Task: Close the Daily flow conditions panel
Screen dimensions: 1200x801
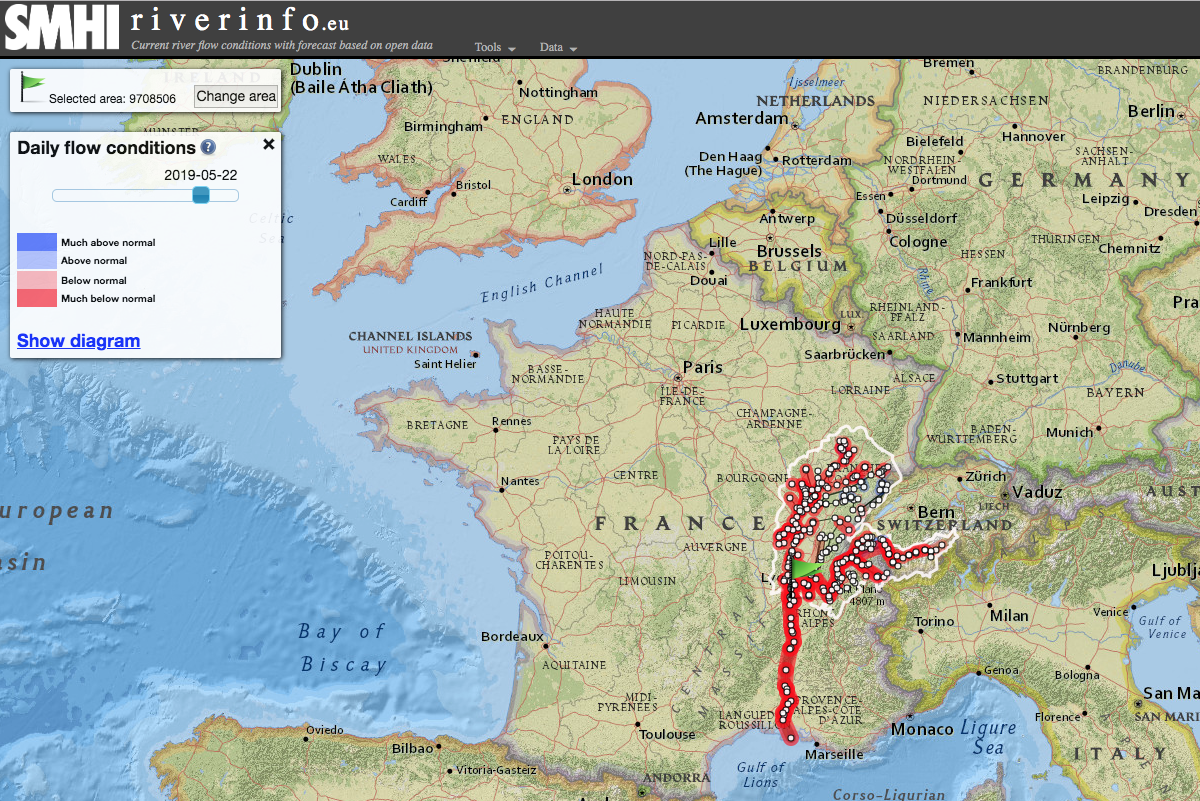Action: (x=268, y=144)
